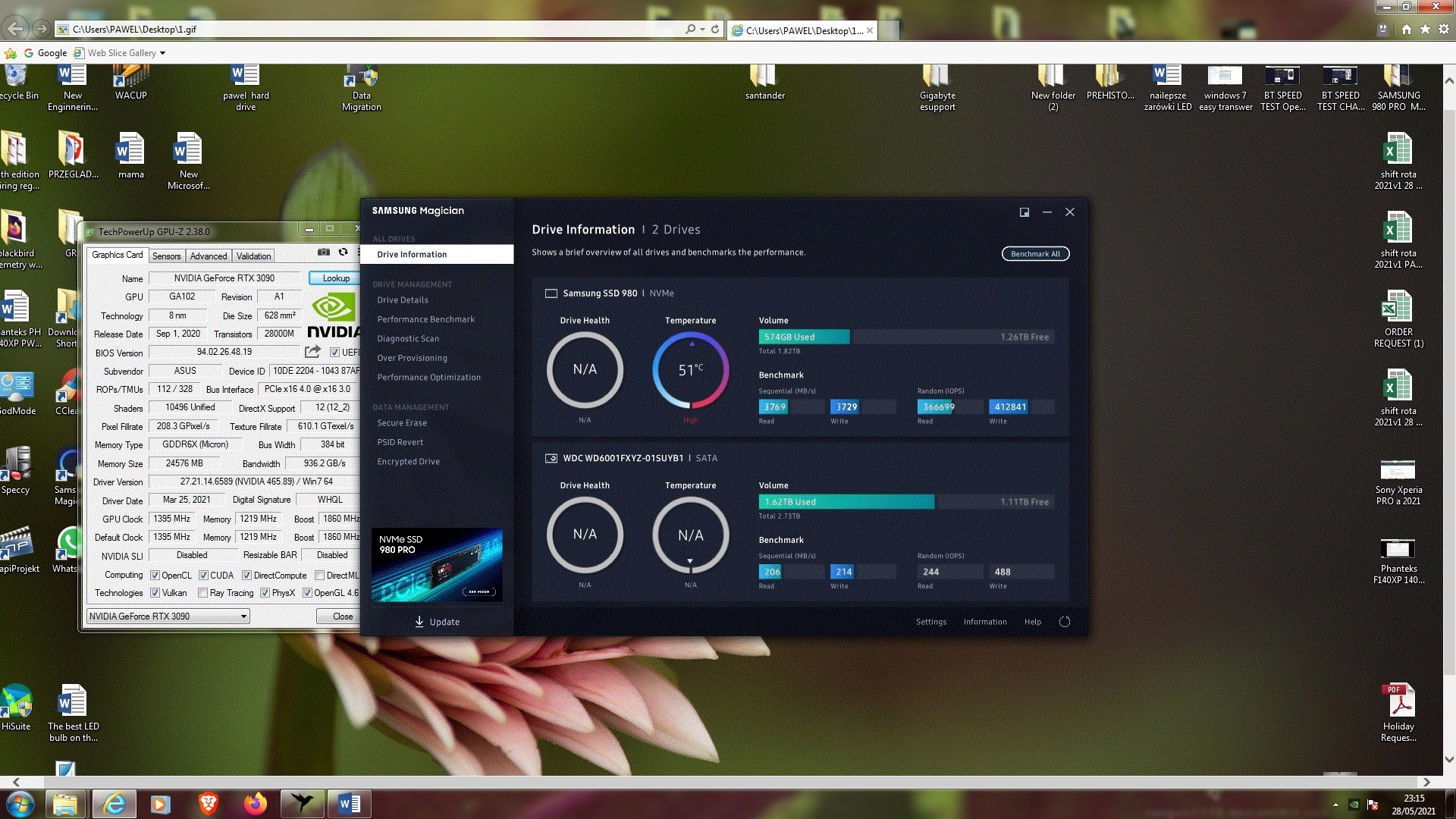Switch to the Advanced tab in GPU-Z

209,256
